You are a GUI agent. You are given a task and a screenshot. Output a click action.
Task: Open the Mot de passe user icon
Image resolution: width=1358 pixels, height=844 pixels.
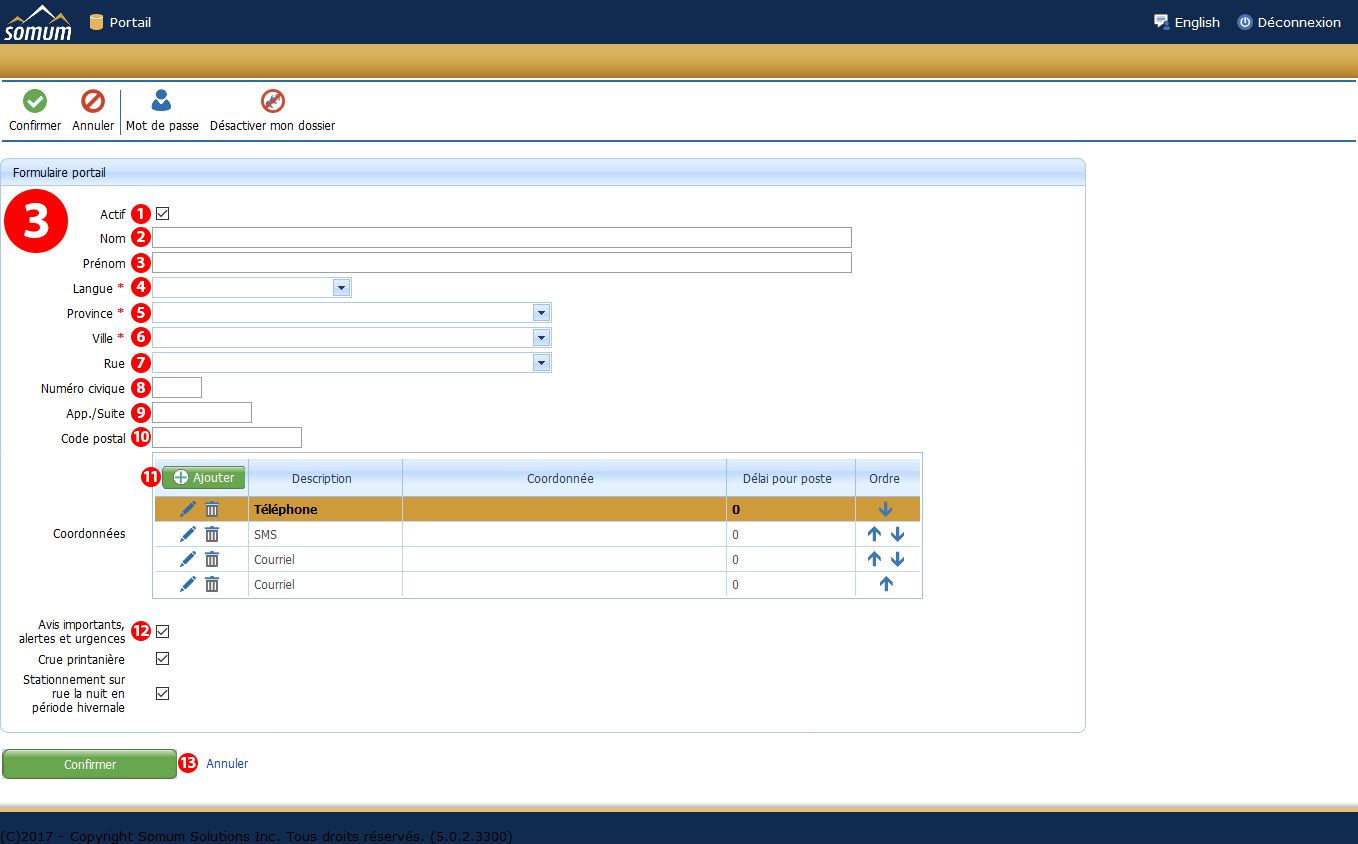161,101
